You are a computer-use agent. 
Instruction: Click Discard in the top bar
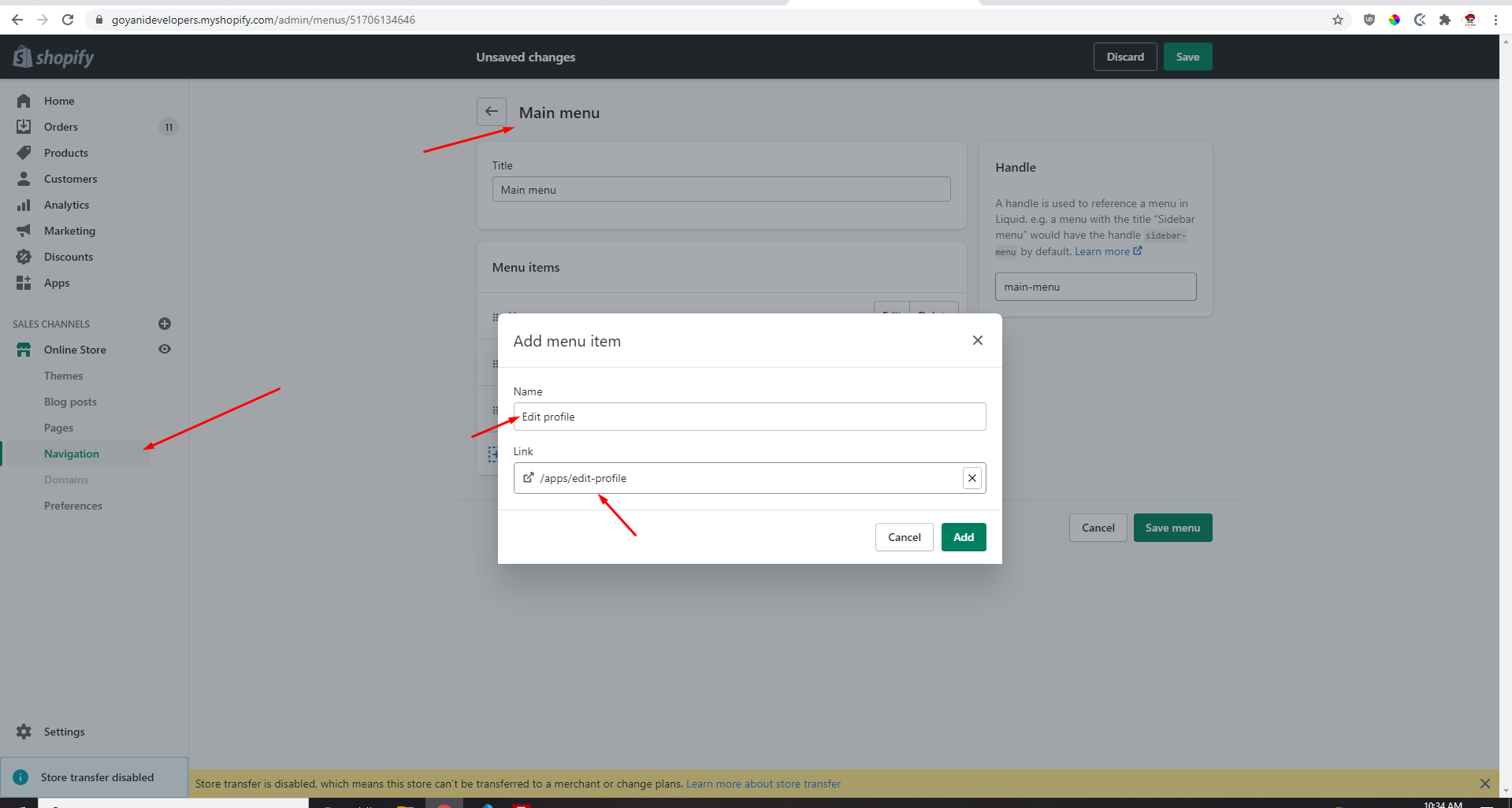1125,57
